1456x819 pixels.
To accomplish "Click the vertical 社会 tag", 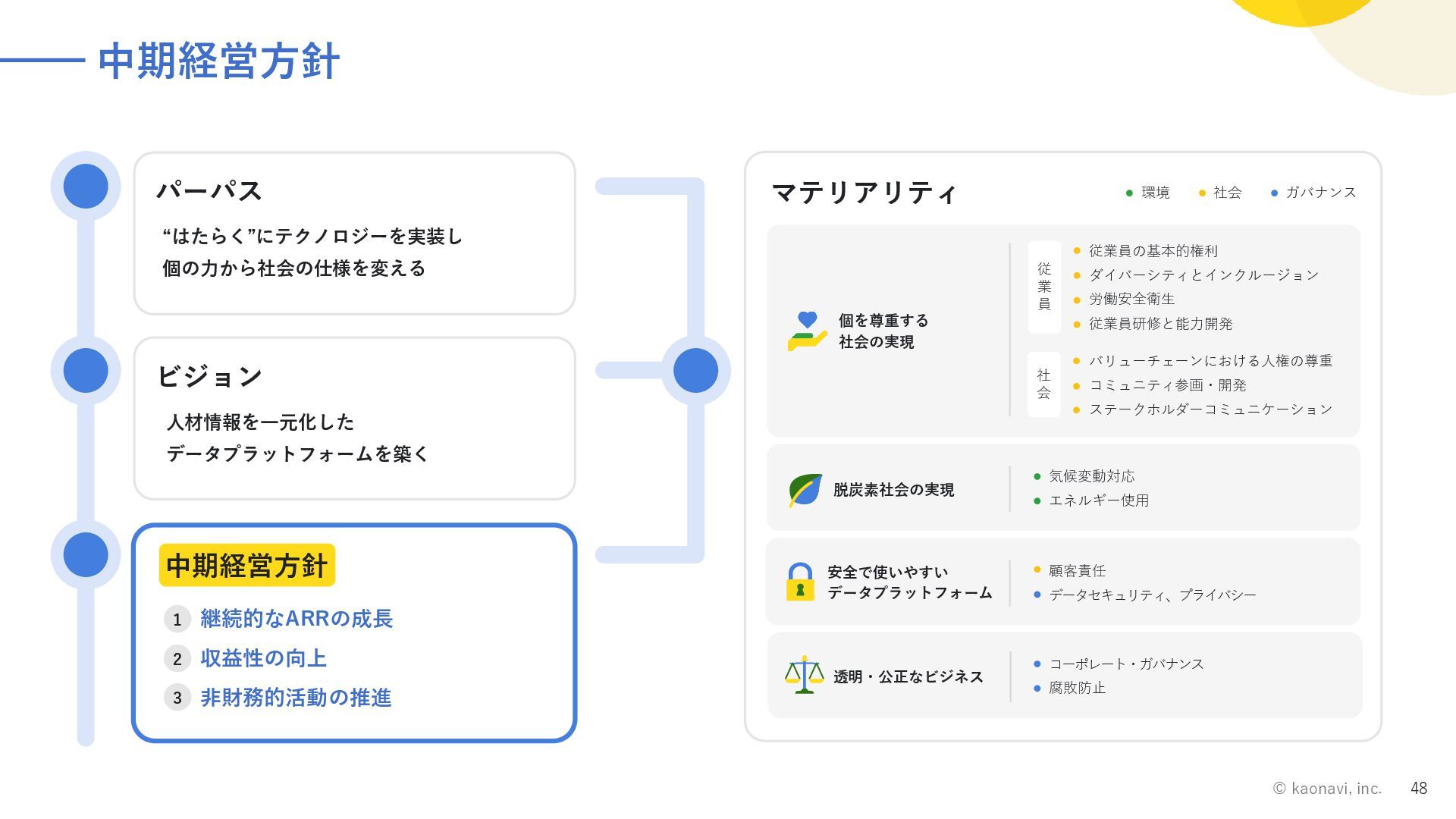I will 1044,384.
